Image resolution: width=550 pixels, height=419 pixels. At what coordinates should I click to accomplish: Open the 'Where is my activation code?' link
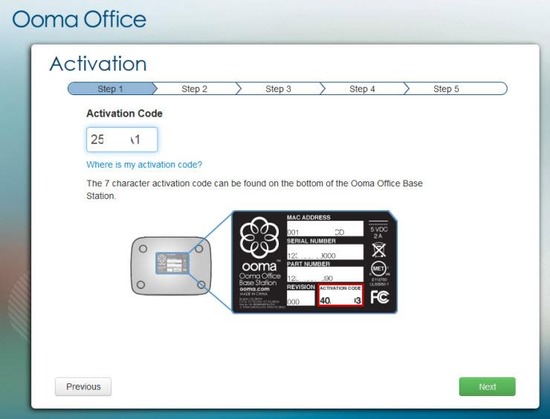tap(144, 164)
